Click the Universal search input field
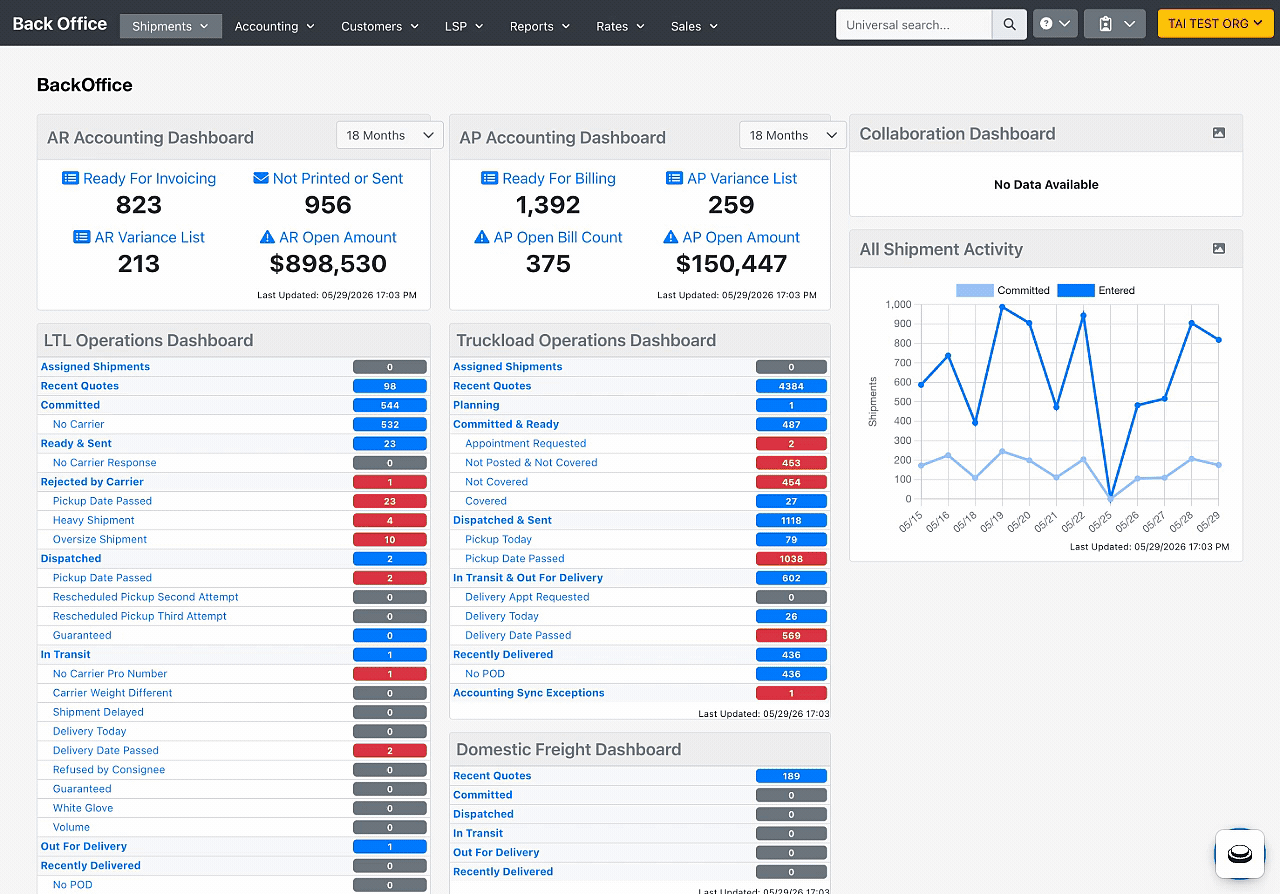This screenshot has height=894, width=1280. 914,24
